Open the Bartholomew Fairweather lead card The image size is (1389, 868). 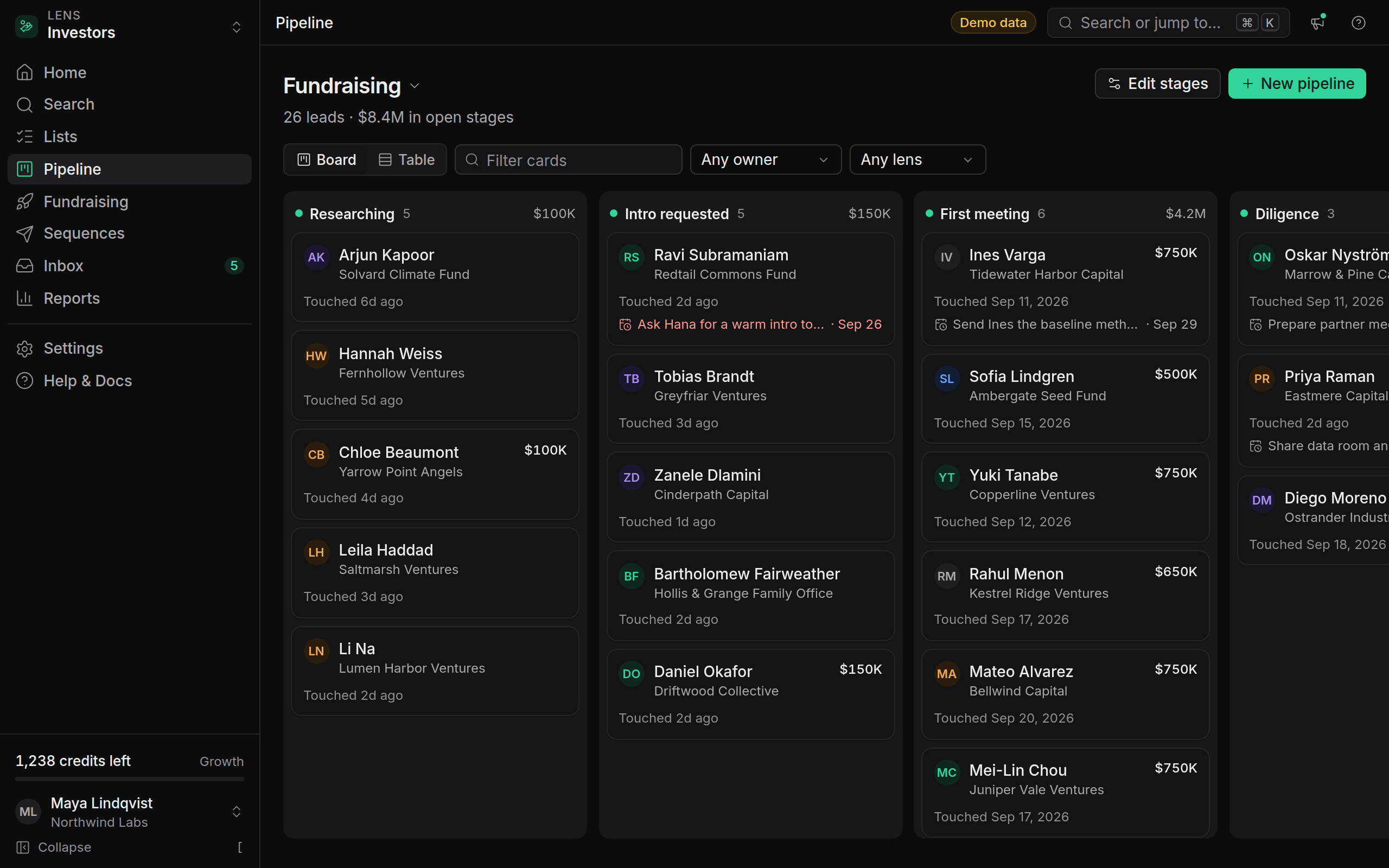pyautogui.click(x=750, y=596)
